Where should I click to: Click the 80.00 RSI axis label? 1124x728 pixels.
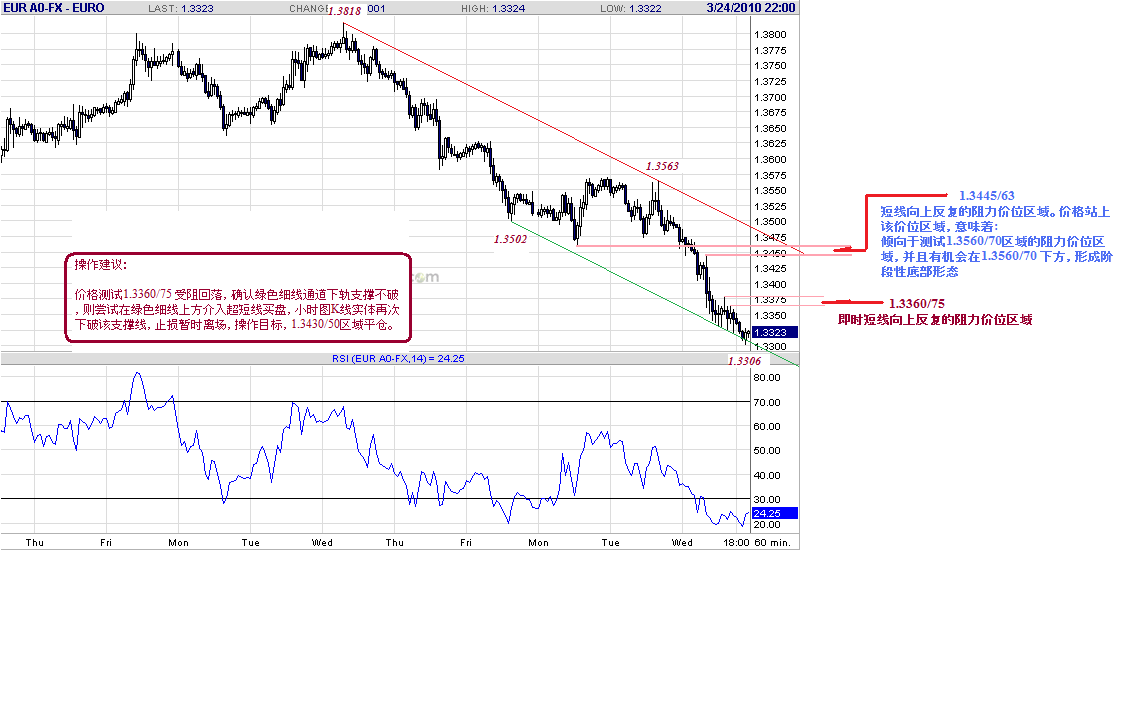767,378
